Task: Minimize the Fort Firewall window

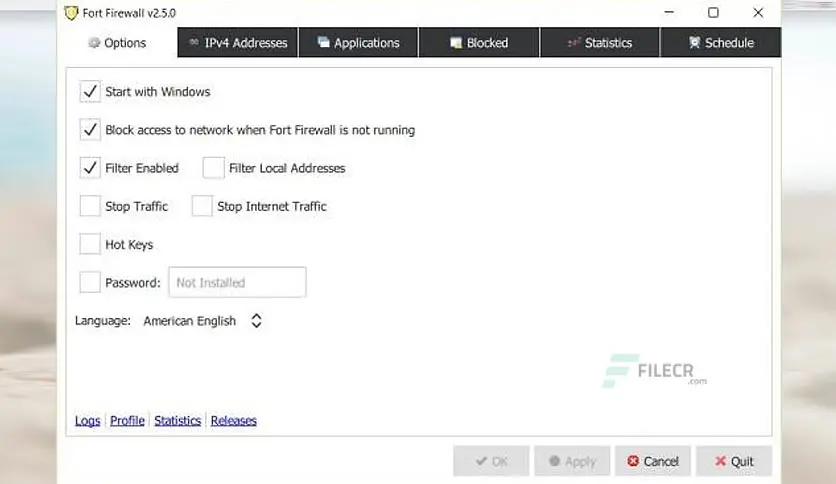Action: [669, 12]
